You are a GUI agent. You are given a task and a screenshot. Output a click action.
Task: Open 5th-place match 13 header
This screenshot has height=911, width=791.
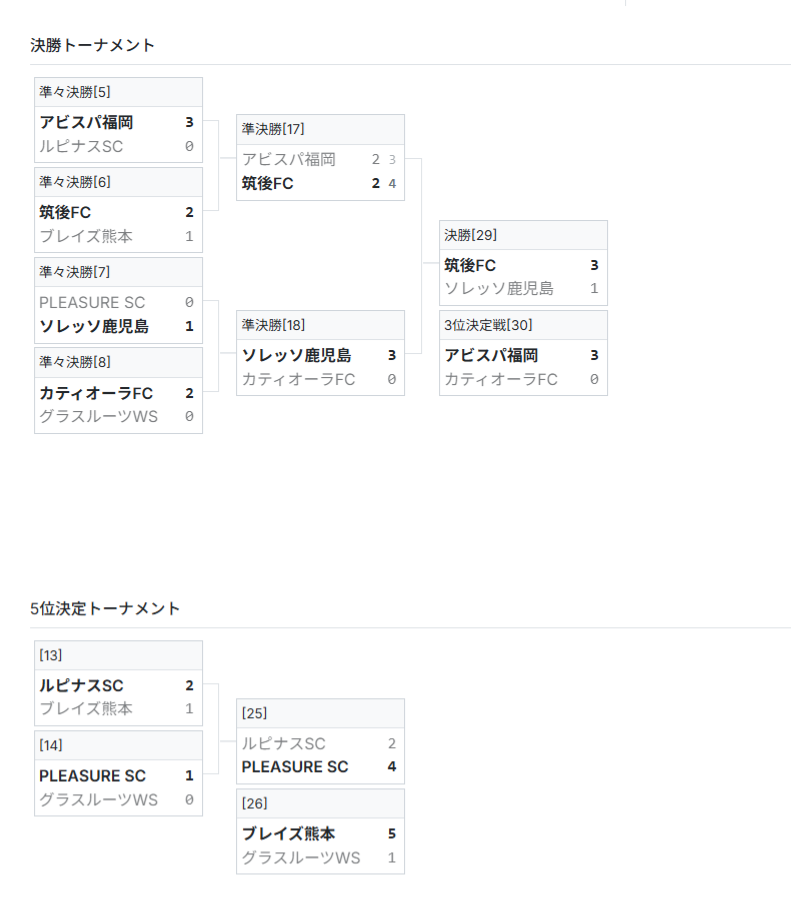click(119, 655)
